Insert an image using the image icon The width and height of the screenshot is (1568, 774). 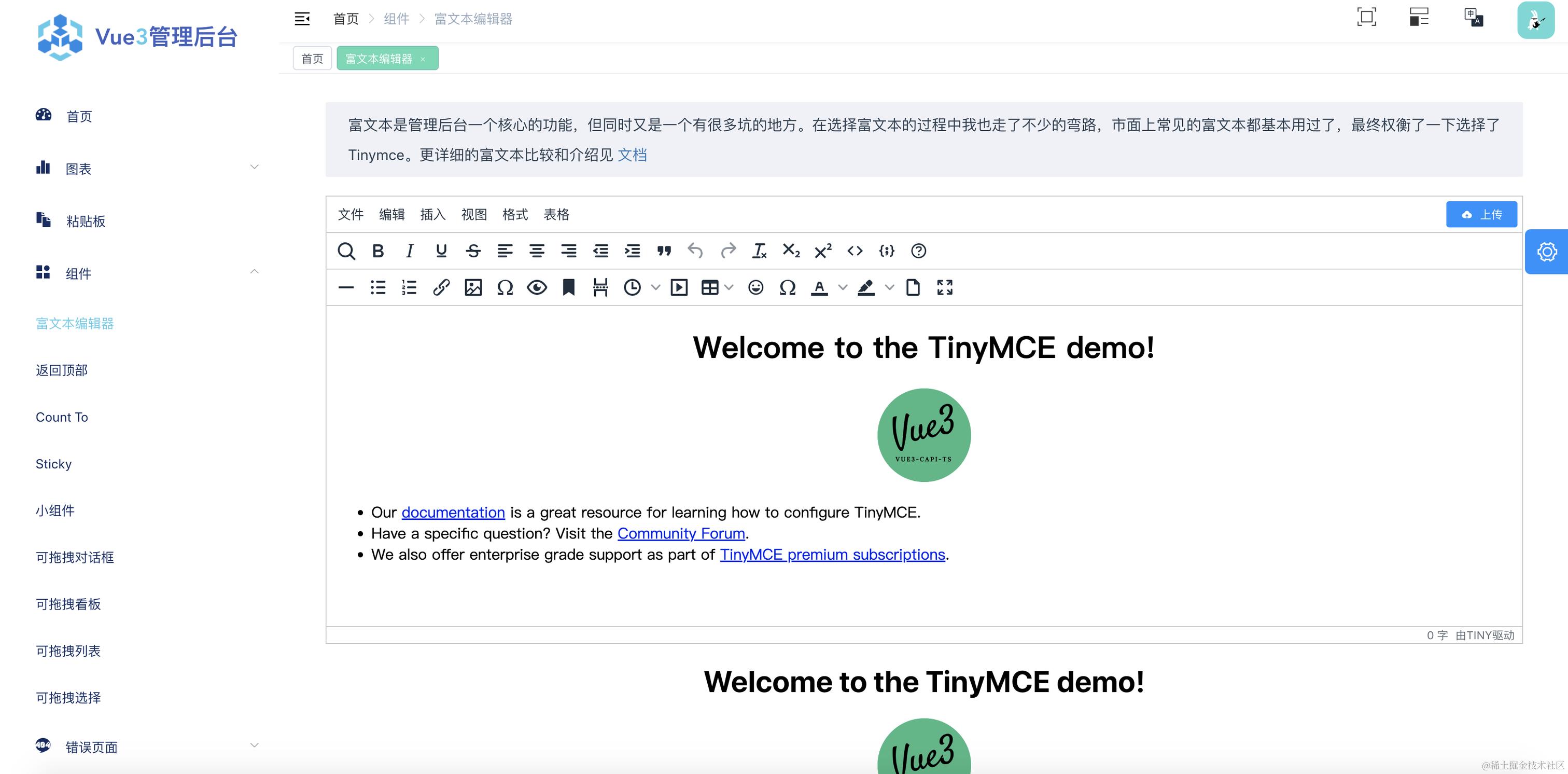pyautogui.click(x=473, y=287)
